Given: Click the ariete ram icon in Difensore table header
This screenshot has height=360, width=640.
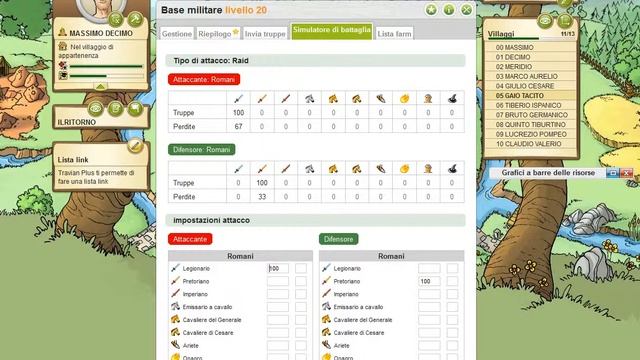Looking at the screenshot, I should tap(380, 169).
